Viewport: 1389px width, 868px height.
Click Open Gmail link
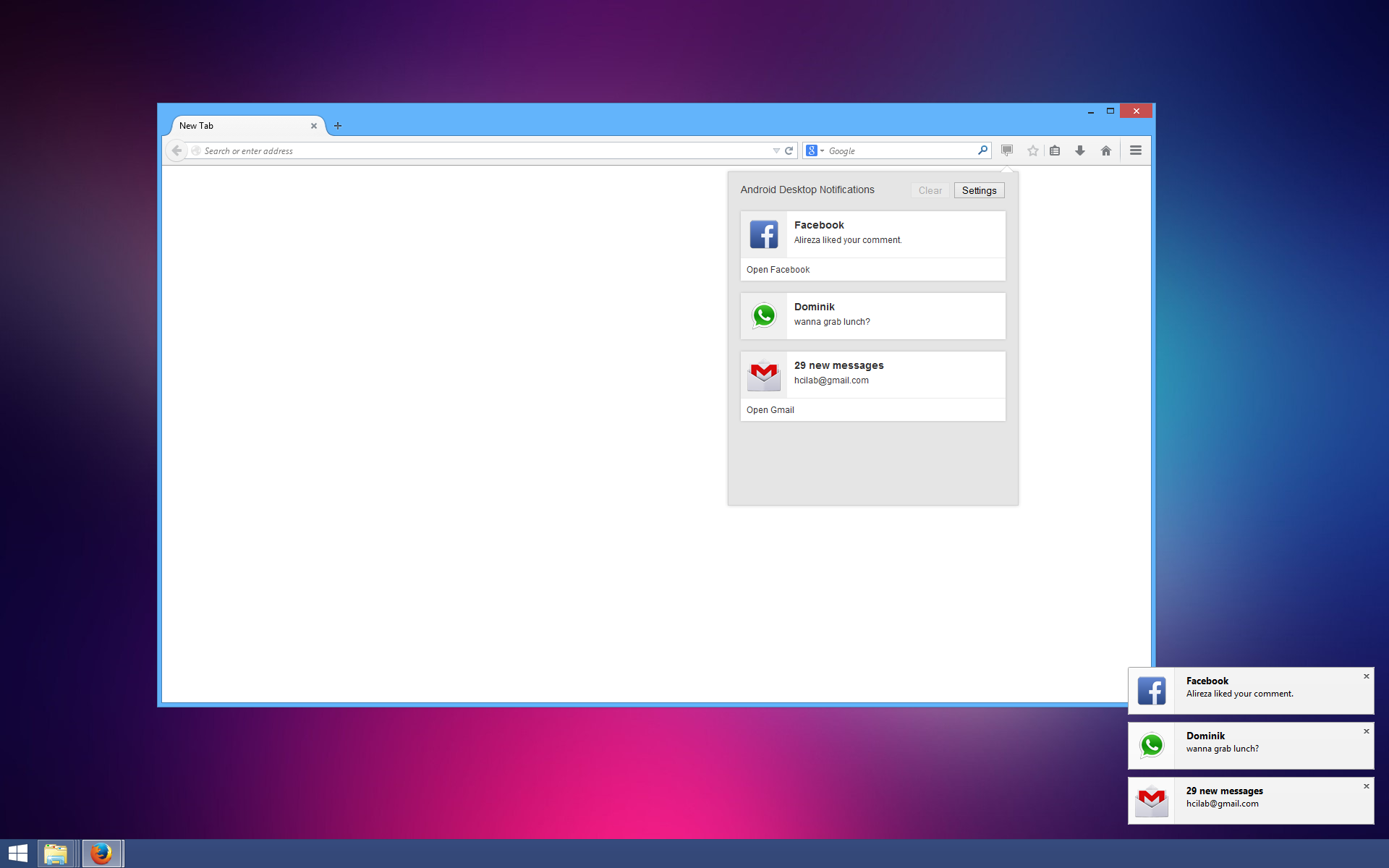pos(769,409)
